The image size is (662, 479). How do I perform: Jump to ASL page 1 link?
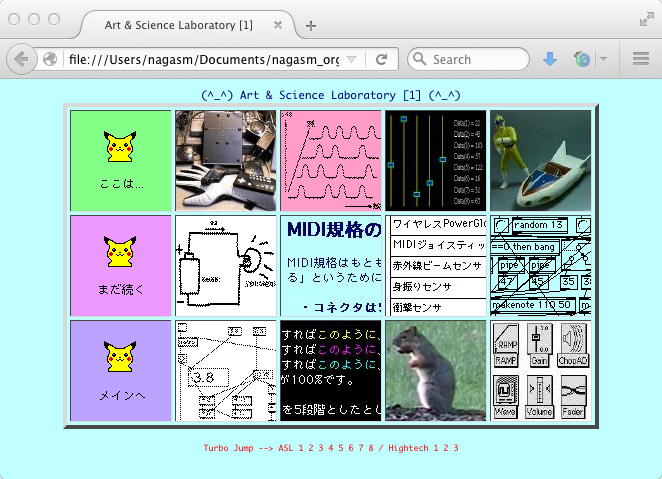pos(301,448)
